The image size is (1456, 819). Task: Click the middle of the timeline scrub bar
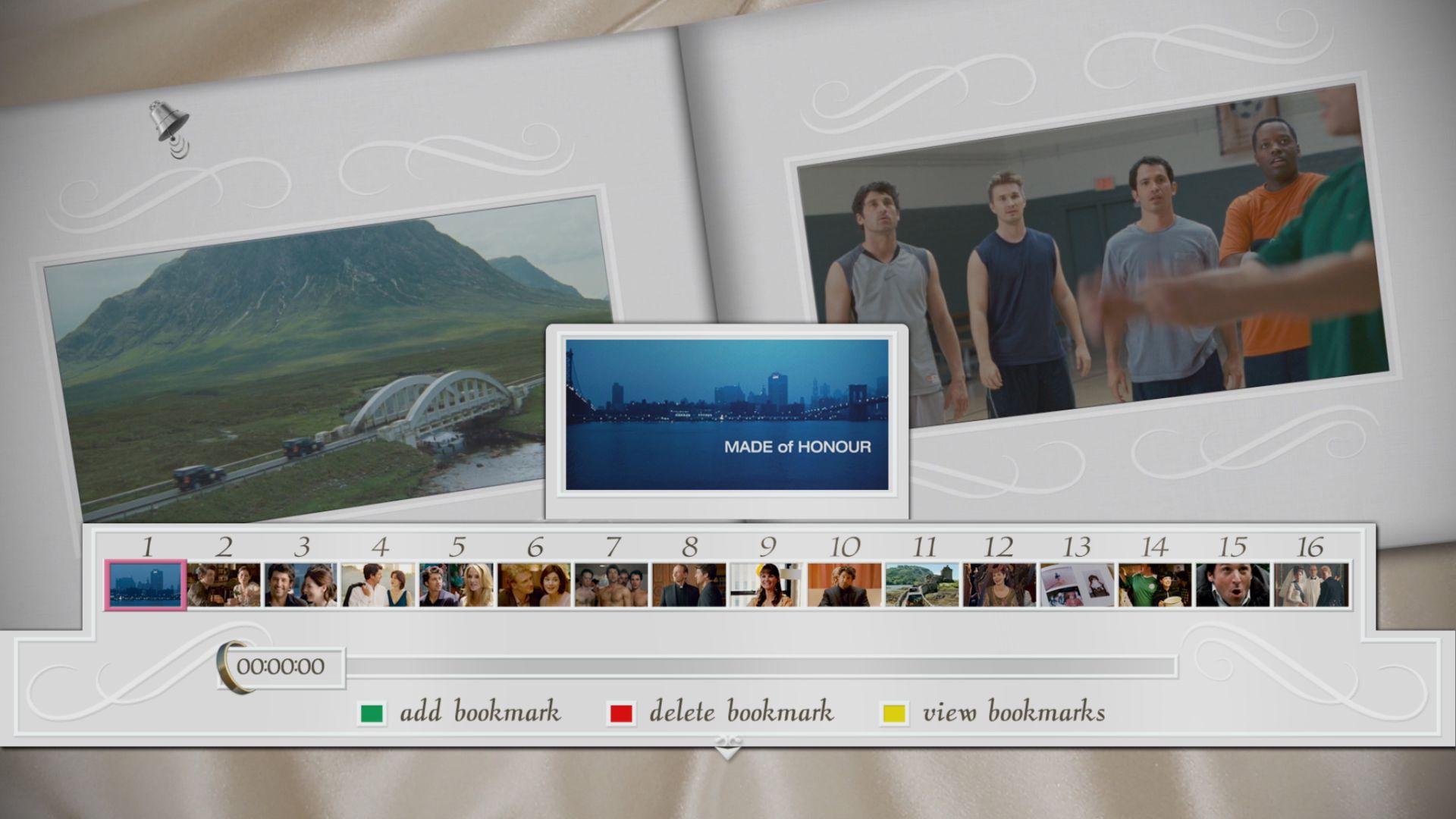coord(761,667)
